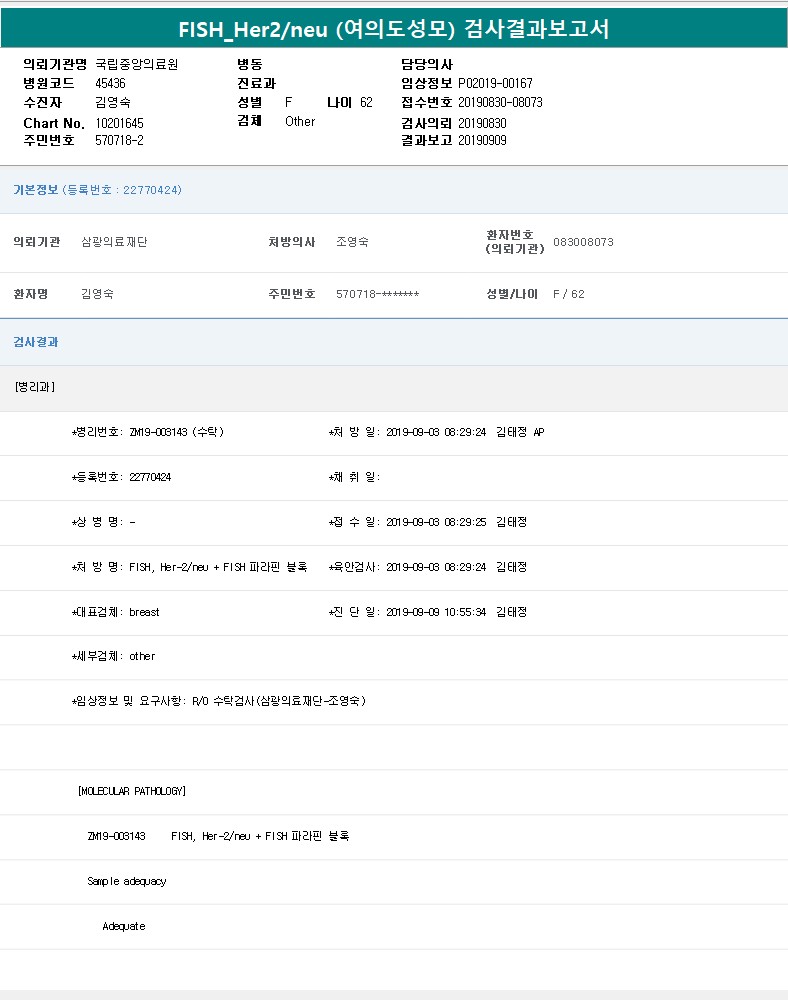Click the specimen value 'Other' in header
Screen dimensions: 788x1000
[300, 121]
